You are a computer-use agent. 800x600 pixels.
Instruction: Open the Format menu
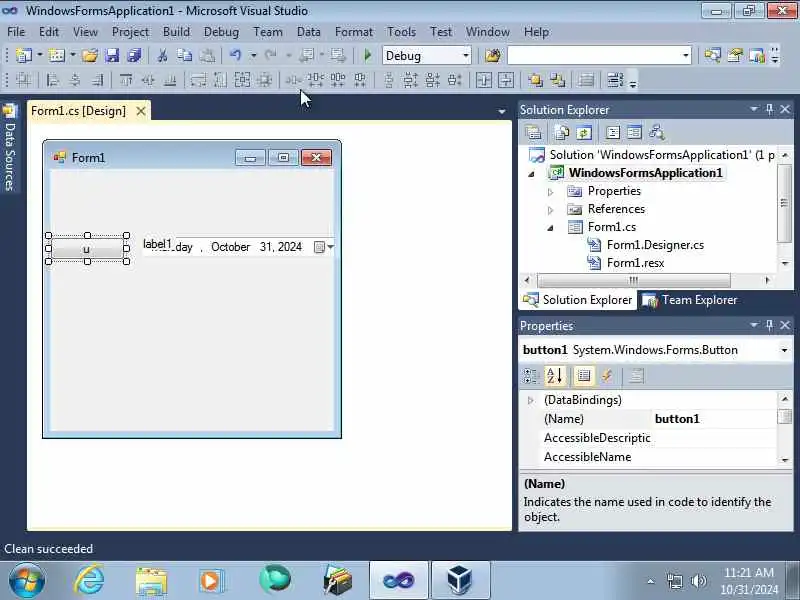pyautogui.click(x=354, y=32)
